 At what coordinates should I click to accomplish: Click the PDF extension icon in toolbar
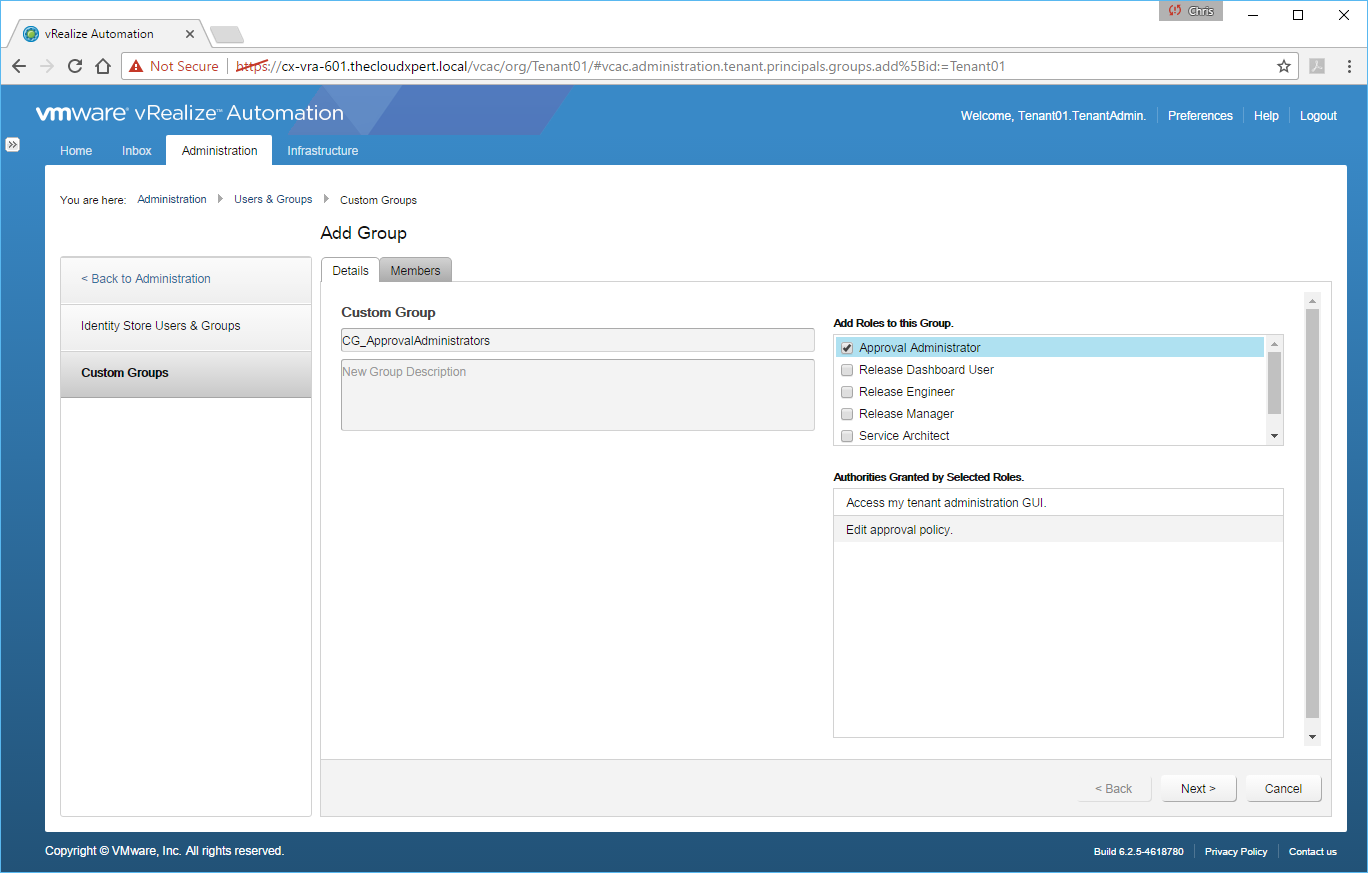click(1317, 66)
